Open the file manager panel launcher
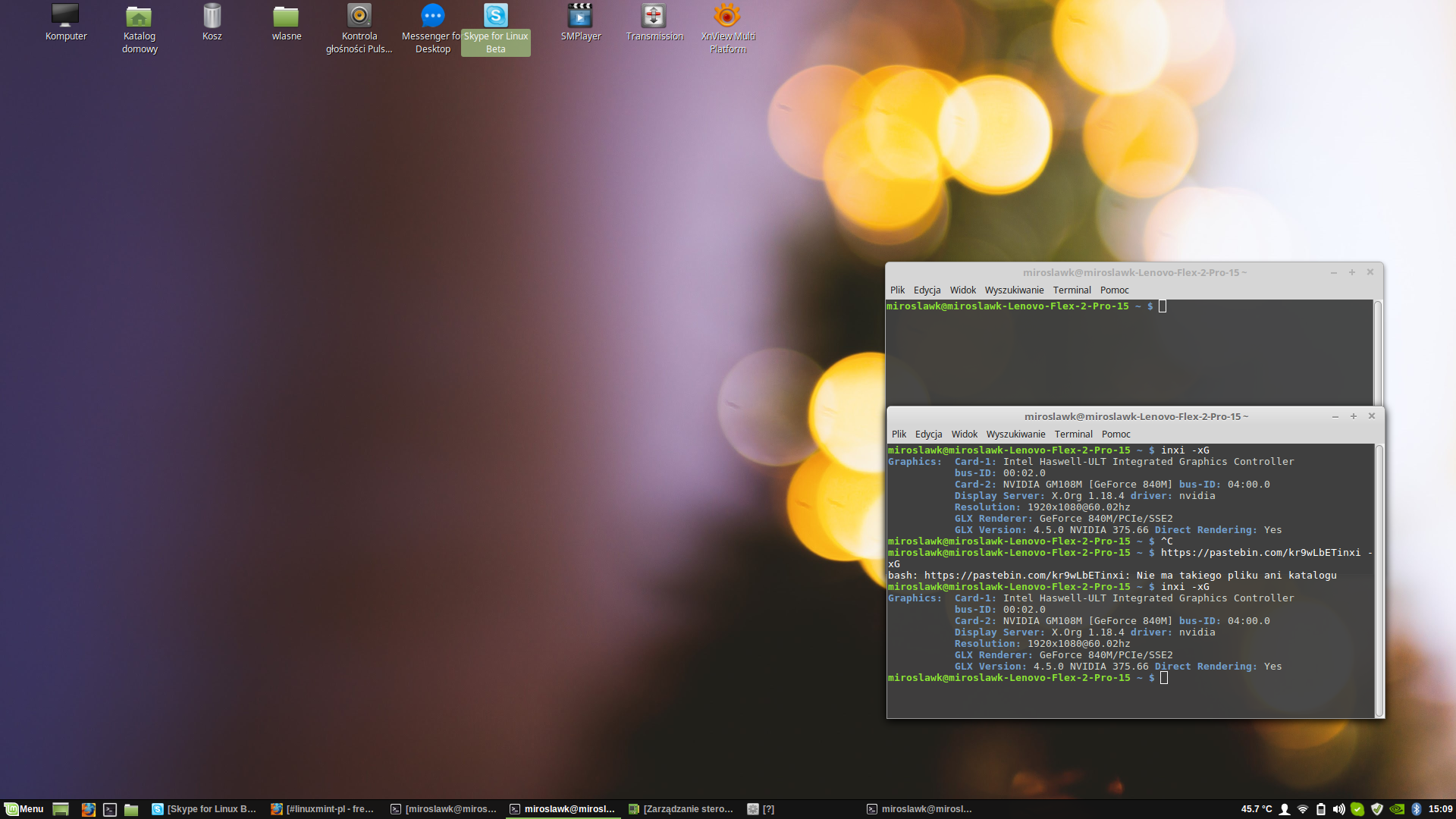The height and width of the screenshot is (819, 1456). click(x=131, y=809)
